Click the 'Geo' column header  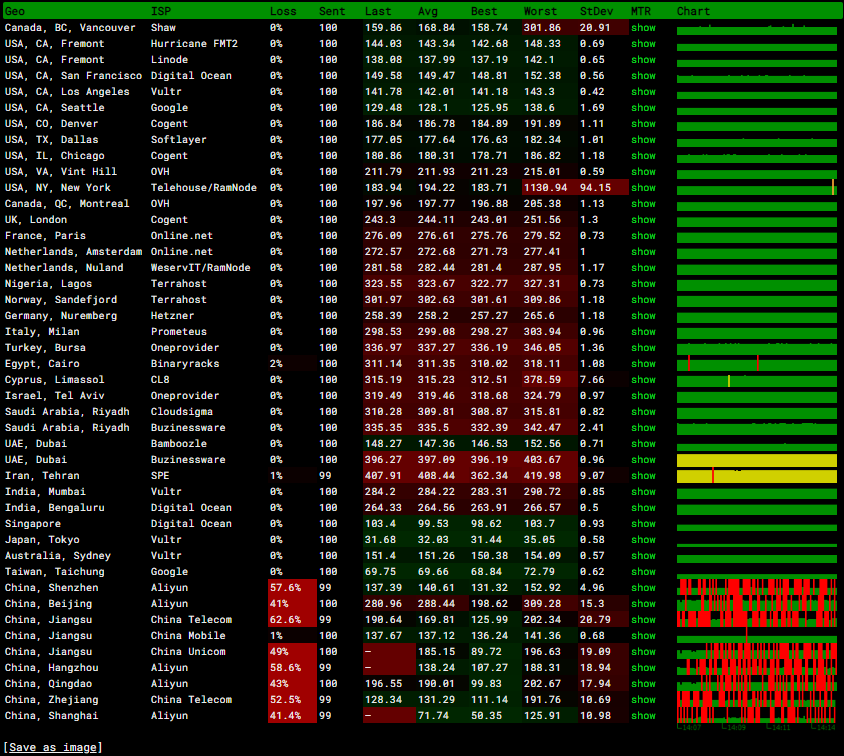(15, 11)
